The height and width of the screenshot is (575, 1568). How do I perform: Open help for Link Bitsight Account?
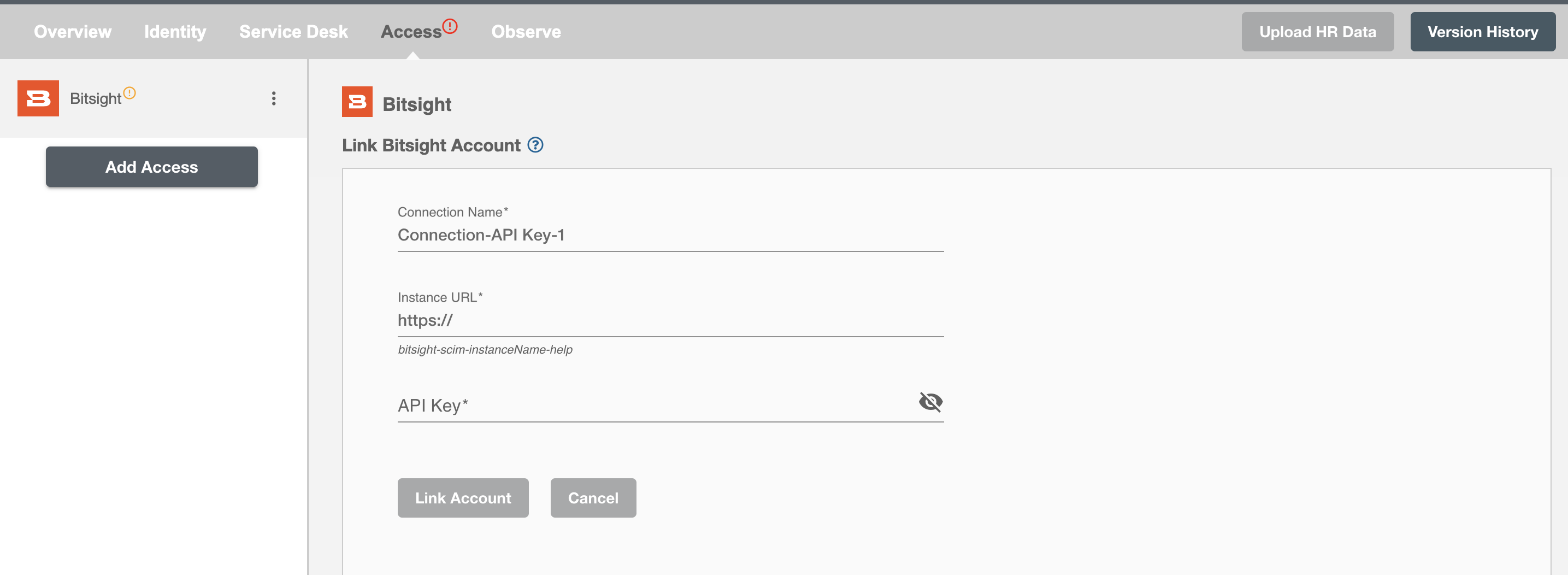click(535, 145)
